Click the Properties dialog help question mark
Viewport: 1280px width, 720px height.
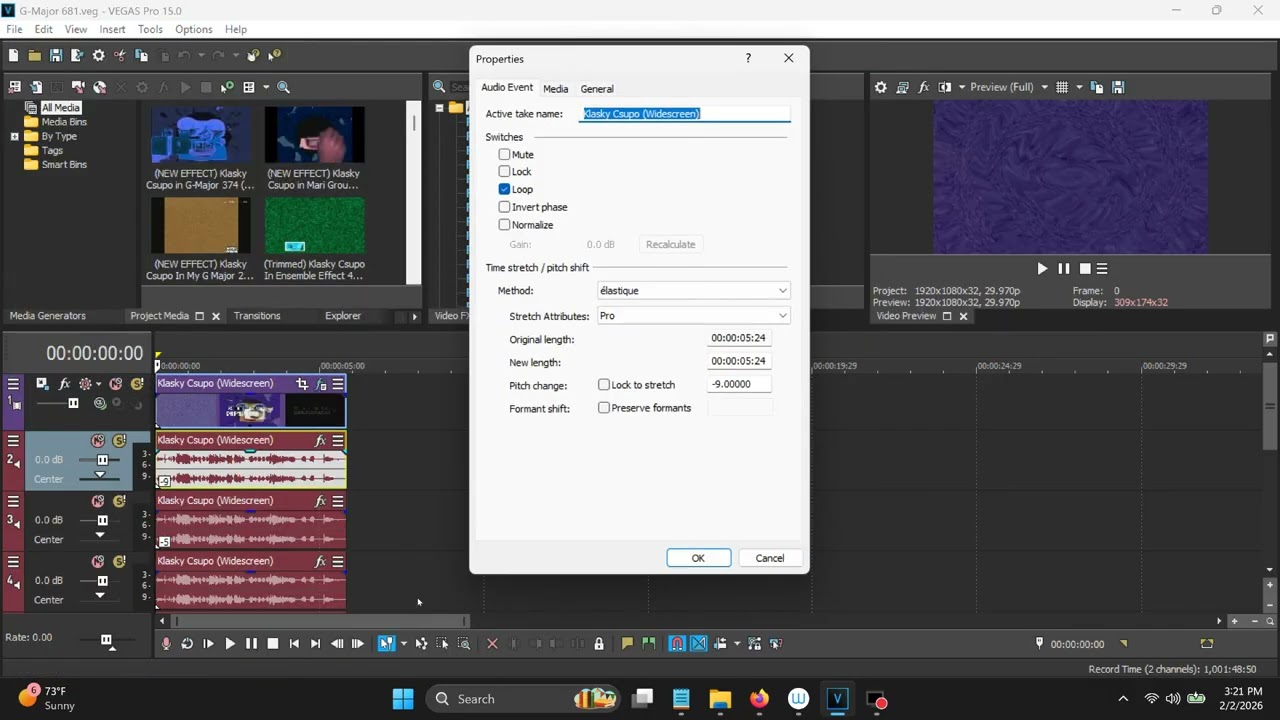pyautogui.click(x=748, y=58)
